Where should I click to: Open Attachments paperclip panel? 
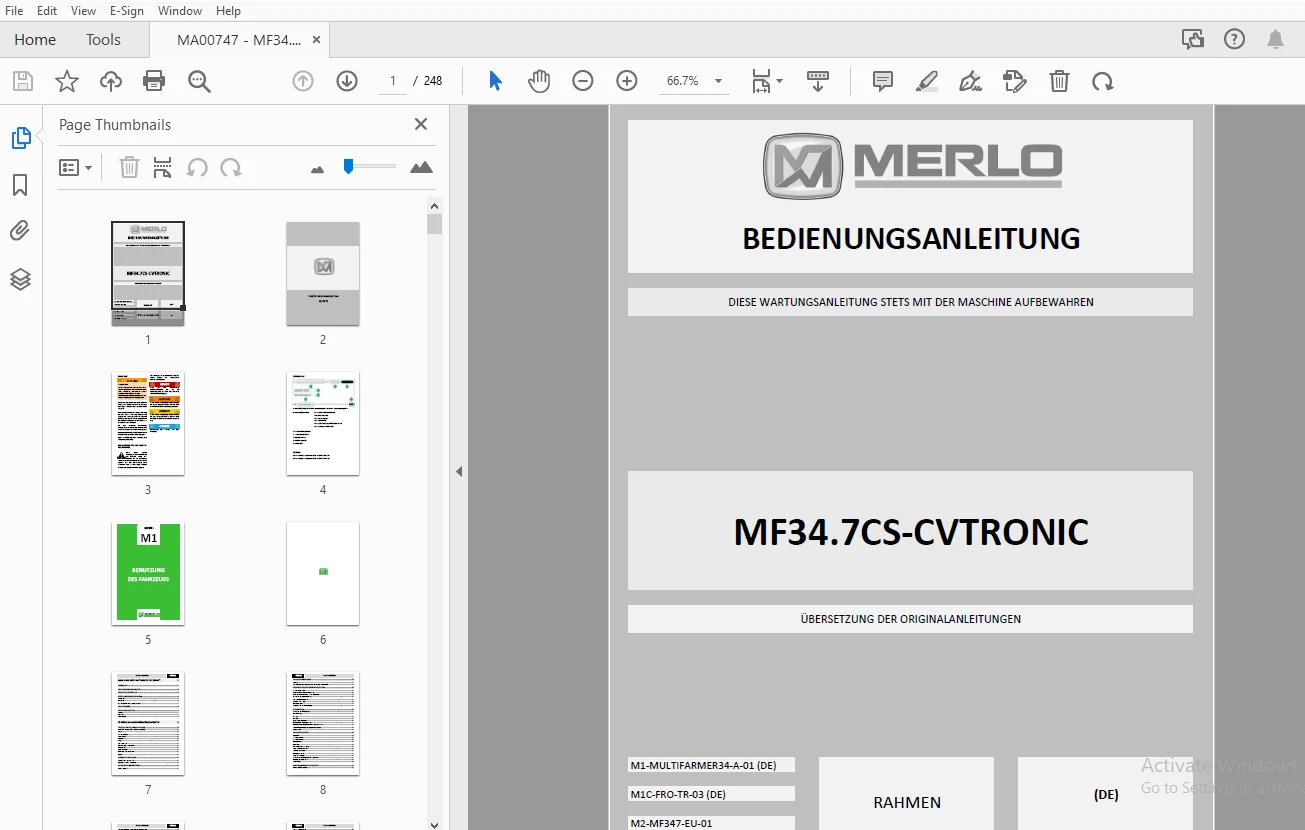pos(20,232)
